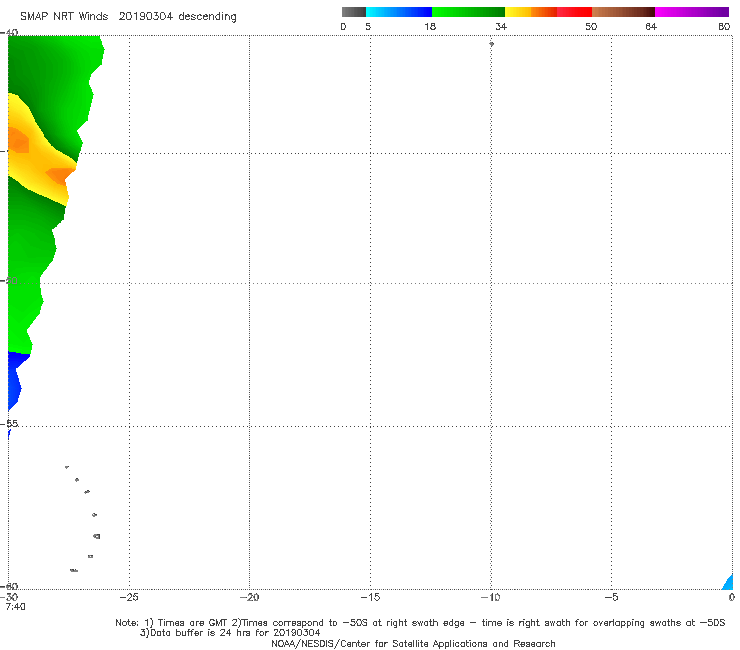Click the color bar label '34'
The image size is (740, 650).
(x=501, y=27)
